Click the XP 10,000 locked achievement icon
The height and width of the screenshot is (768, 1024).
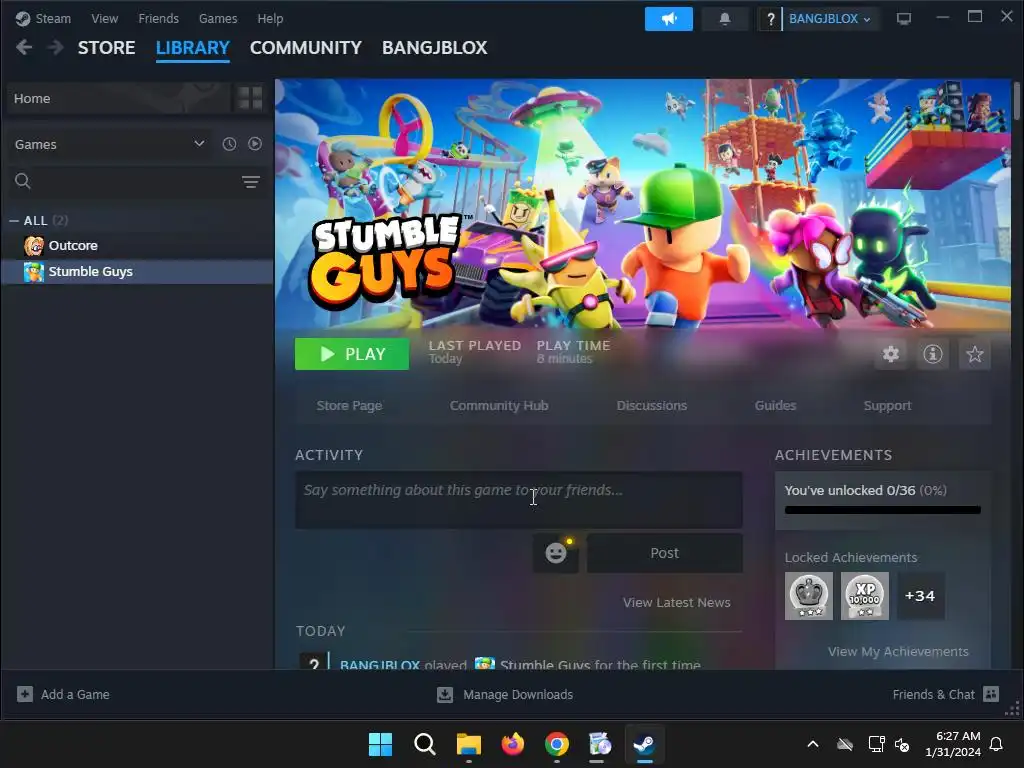[865, 596]
